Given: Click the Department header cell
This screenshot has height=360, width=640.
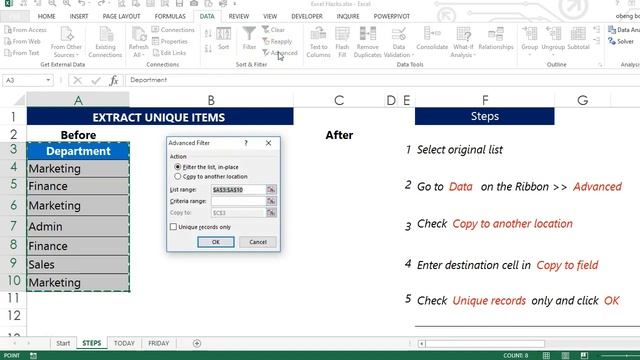Looking at the screenshot, I should 78,151.
